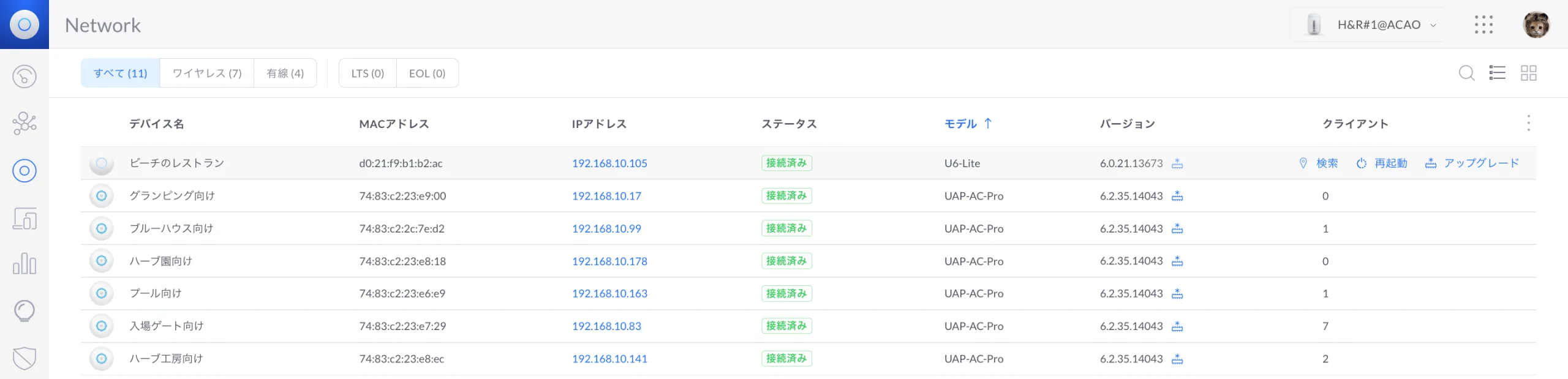Open the statistics bar chart icon
This screenshot has height=379, width=1568.
pyautogui.click(x=24, y=264)
